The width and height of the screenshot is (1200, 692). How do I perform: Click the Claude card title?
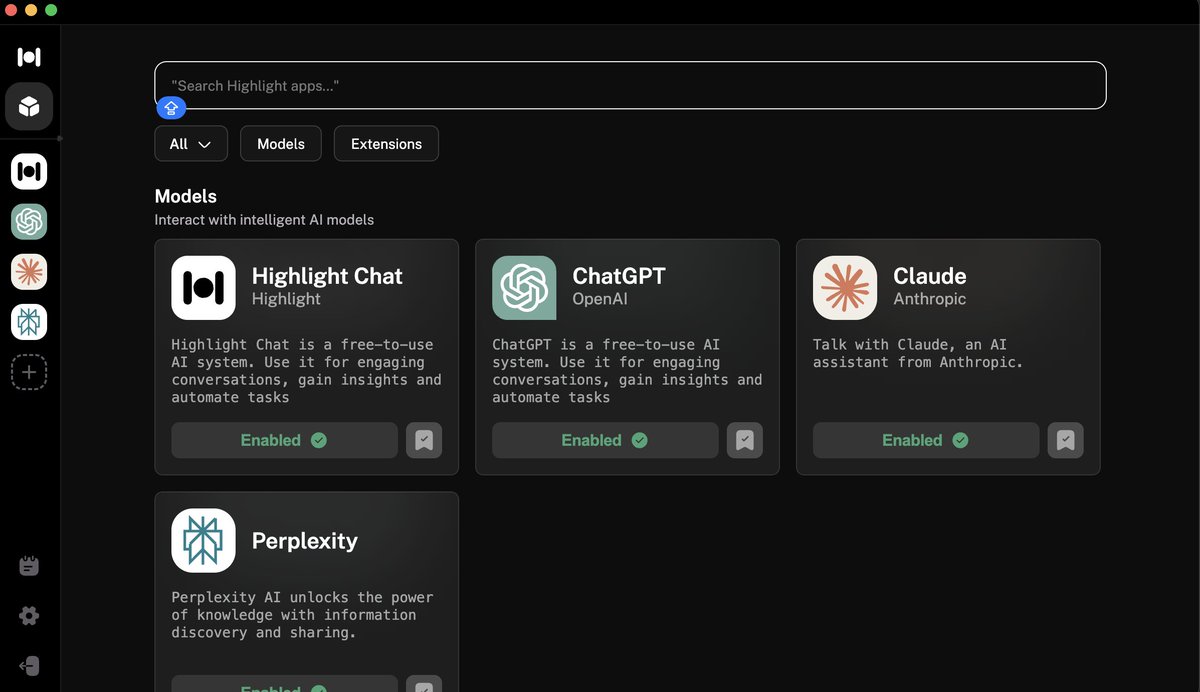930,276
